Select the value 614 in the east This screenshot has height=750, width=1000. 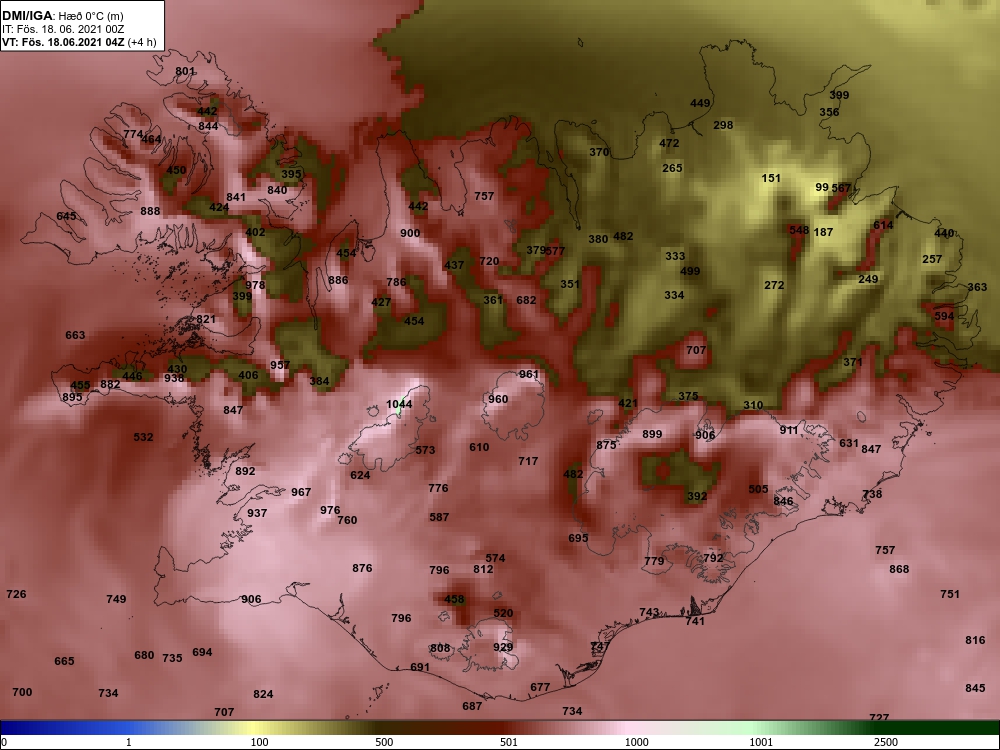(x=883, y=224)
